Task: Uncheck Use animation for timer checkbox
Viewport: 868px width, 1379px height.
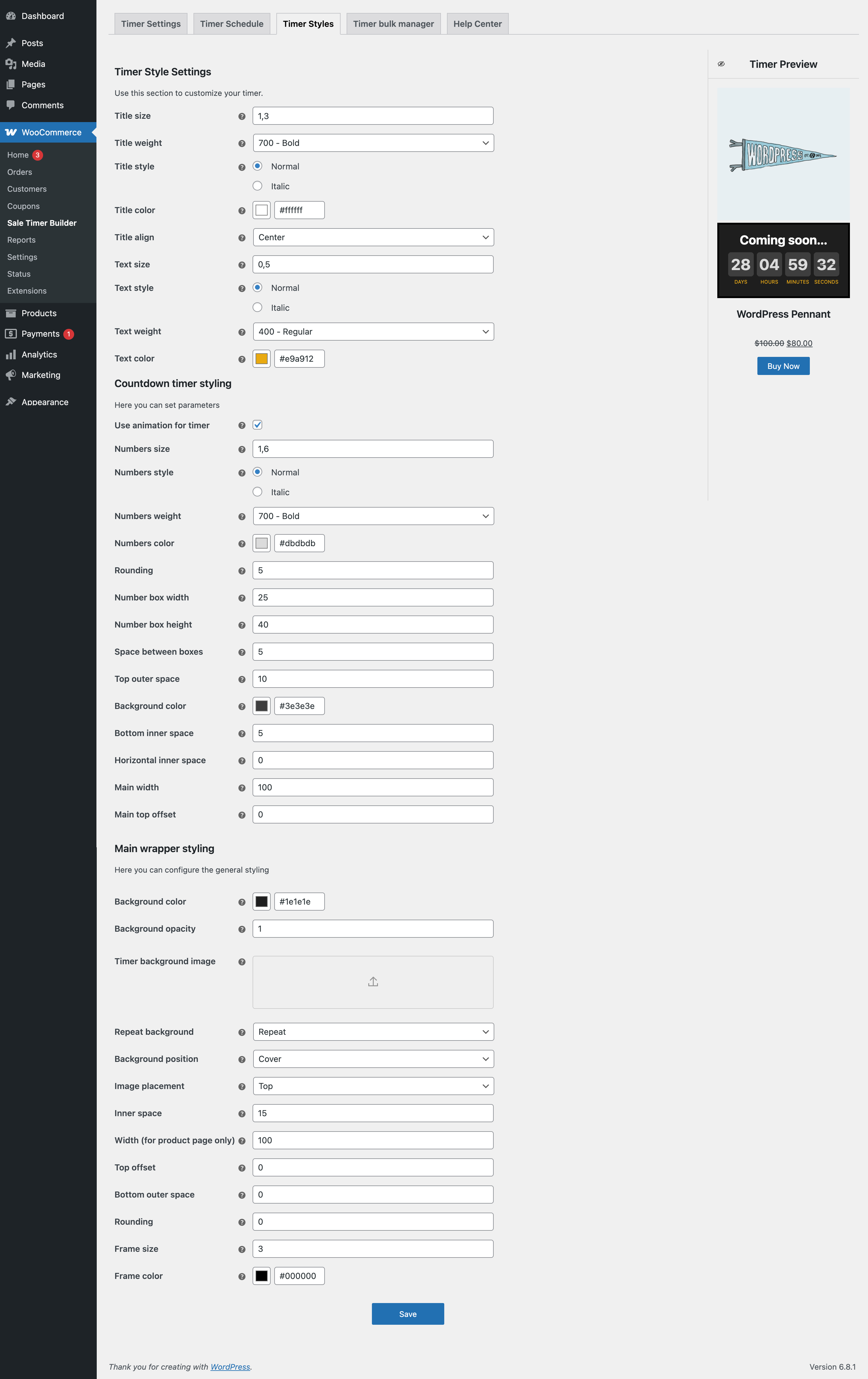Action: click(x=258, y=425)
